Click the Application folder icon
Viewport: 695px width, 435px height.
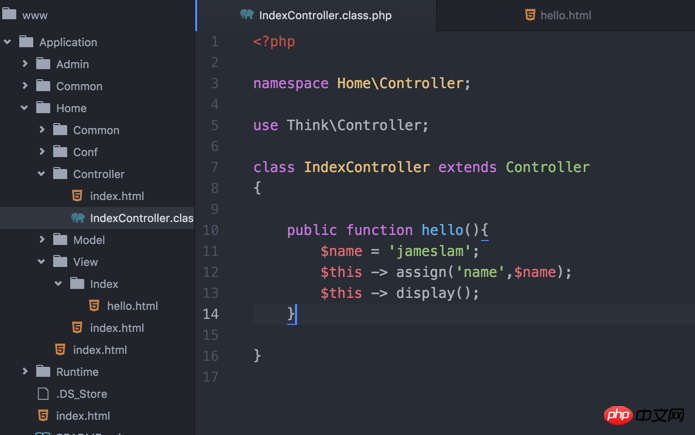tap(26, 42)
